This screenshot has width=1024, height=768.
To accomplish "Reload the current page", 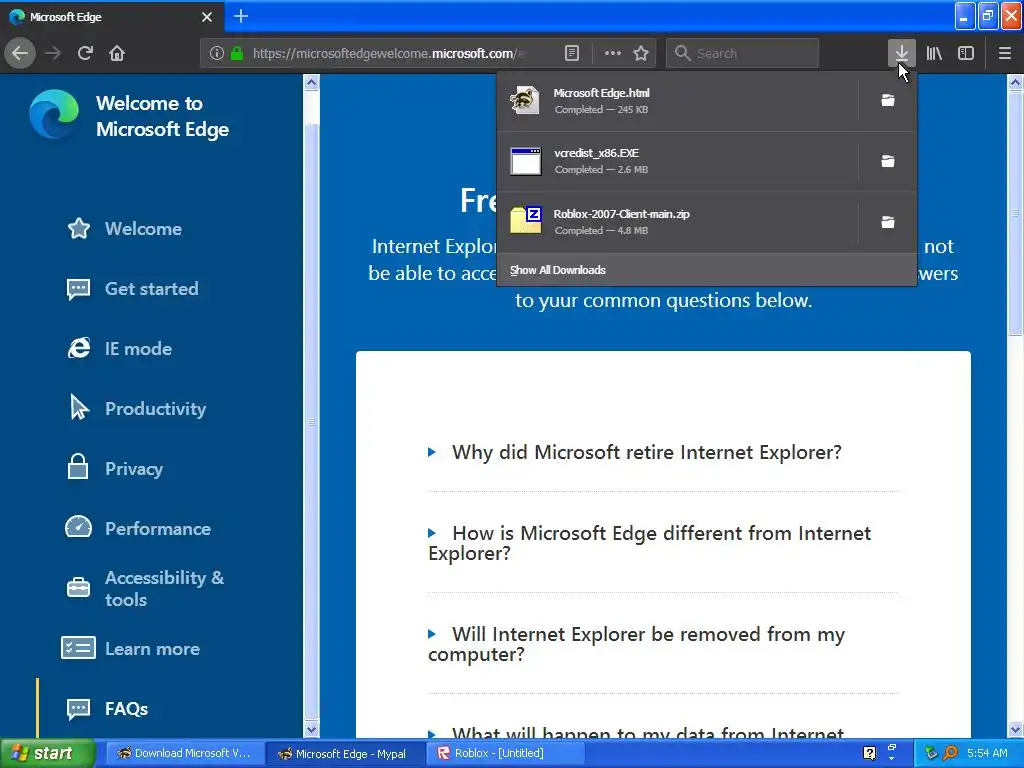I will click(86, 53).
